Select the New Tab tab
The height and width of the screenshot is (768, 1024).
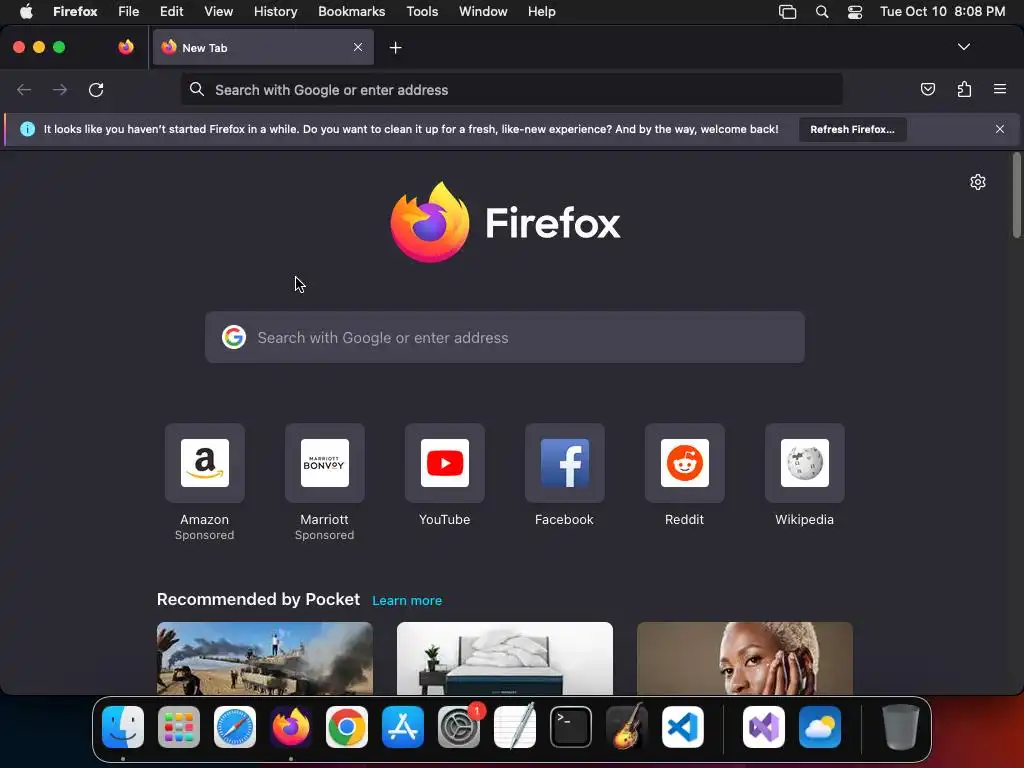pos(263,47)
